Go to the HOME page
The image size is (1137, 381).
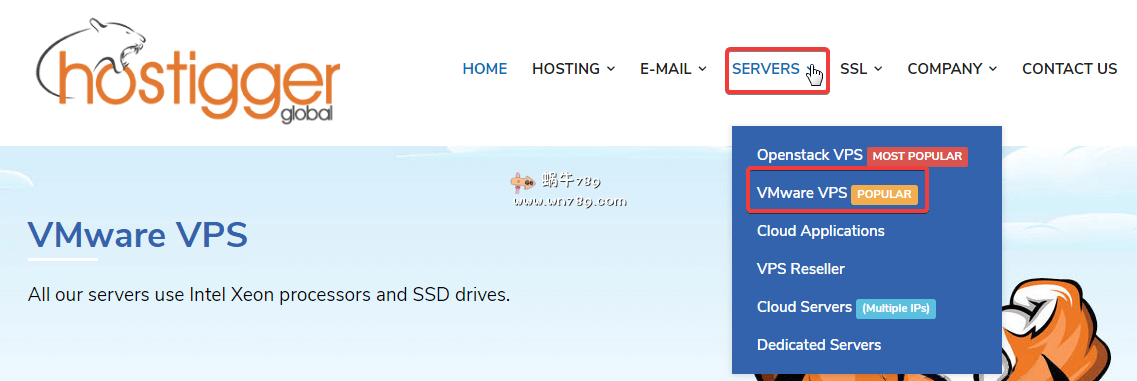click(484, 69)
